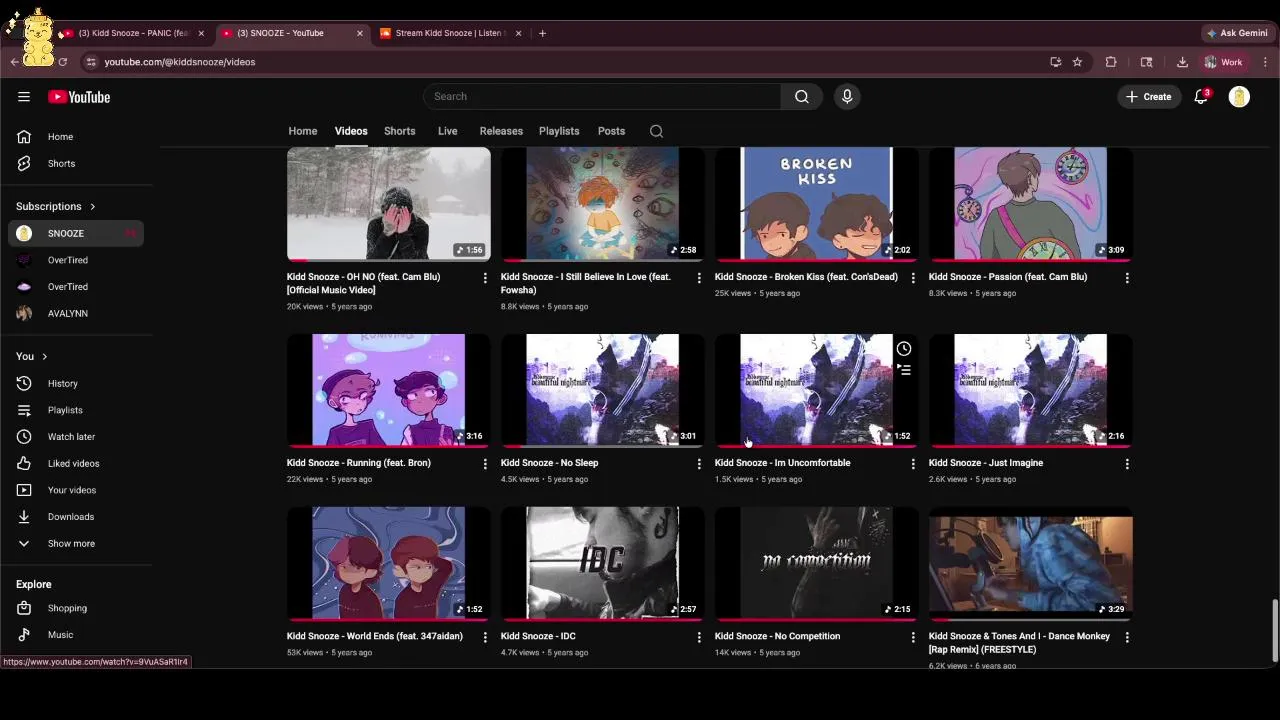Viewport: 1280px width, 720px height.
Task: Open the Work profile dropdown
Action: (x=1223, y=62)
